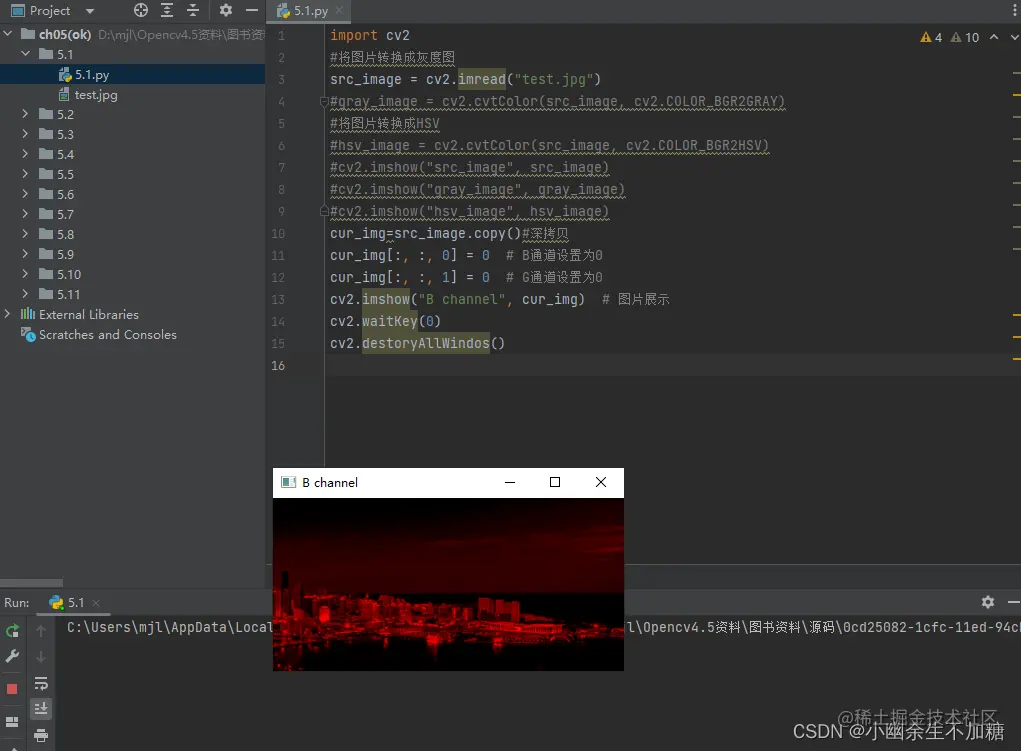Click imread on line 3
The width and height of the screenshot is (1021, 751).
(482, 79)
